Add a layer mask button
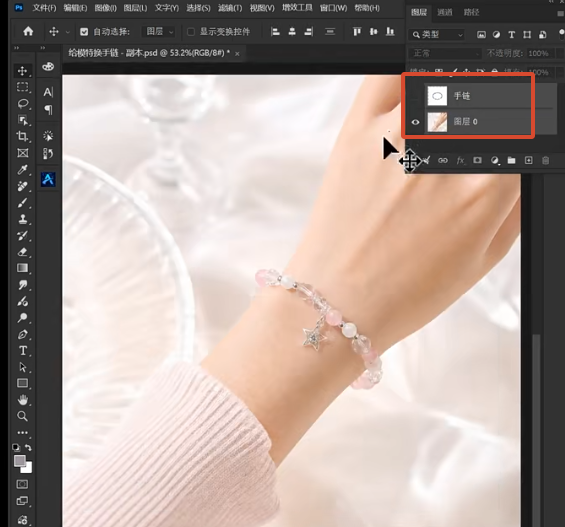The width and height of the screenshot is (565, 527). click(x=477, y=160)
